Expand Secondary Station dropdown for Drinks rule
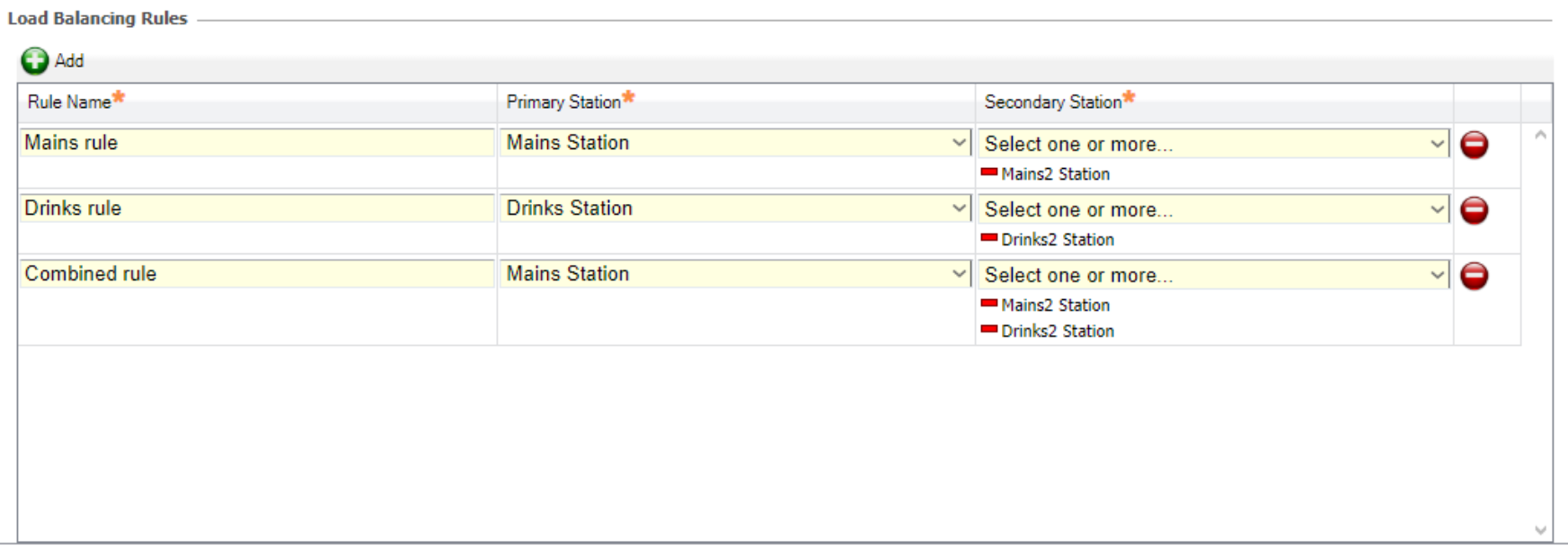This screenshot has width=1568, height=549. (x=1437, y=209)
